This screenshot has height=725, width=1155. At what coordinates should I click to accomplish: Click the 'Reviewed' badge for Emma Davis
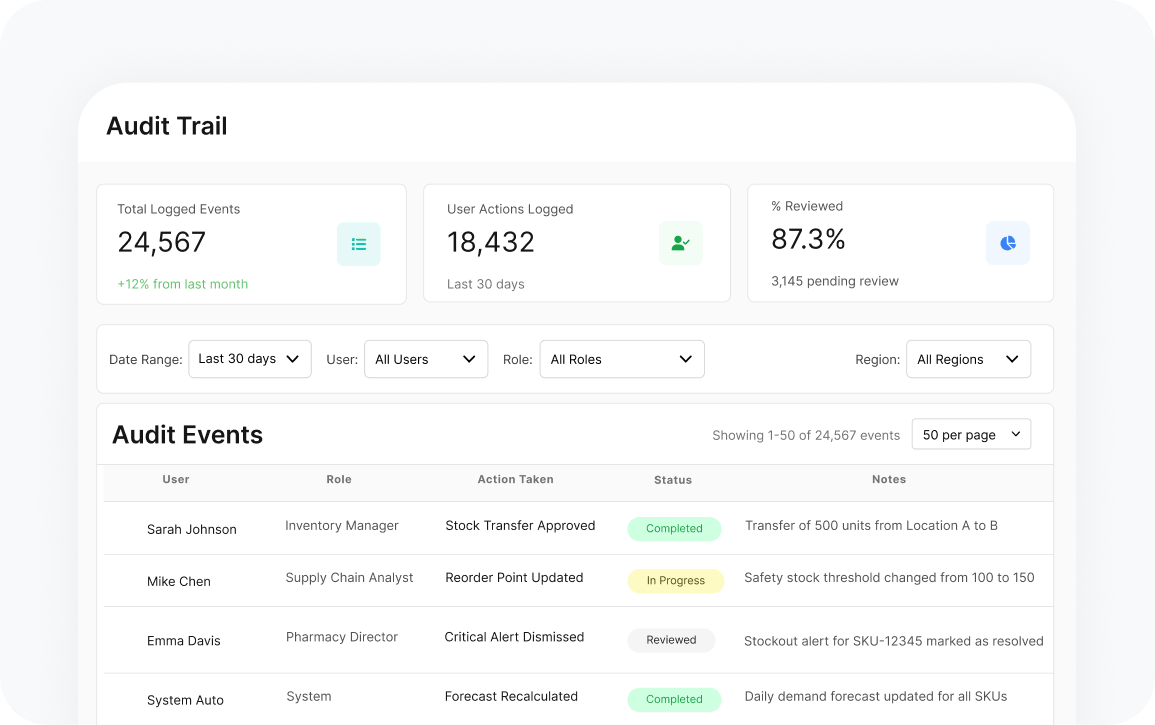[671, 640]
